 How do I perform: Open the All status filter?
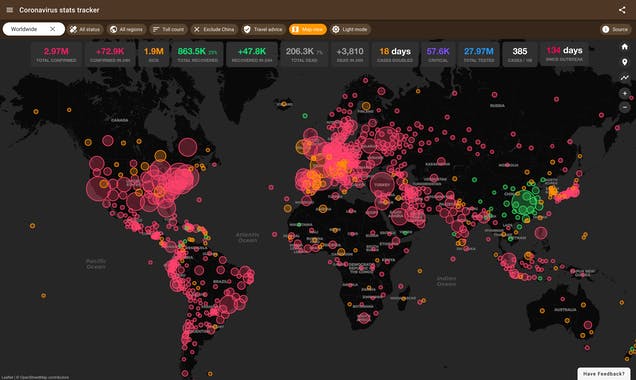(85, 29)
